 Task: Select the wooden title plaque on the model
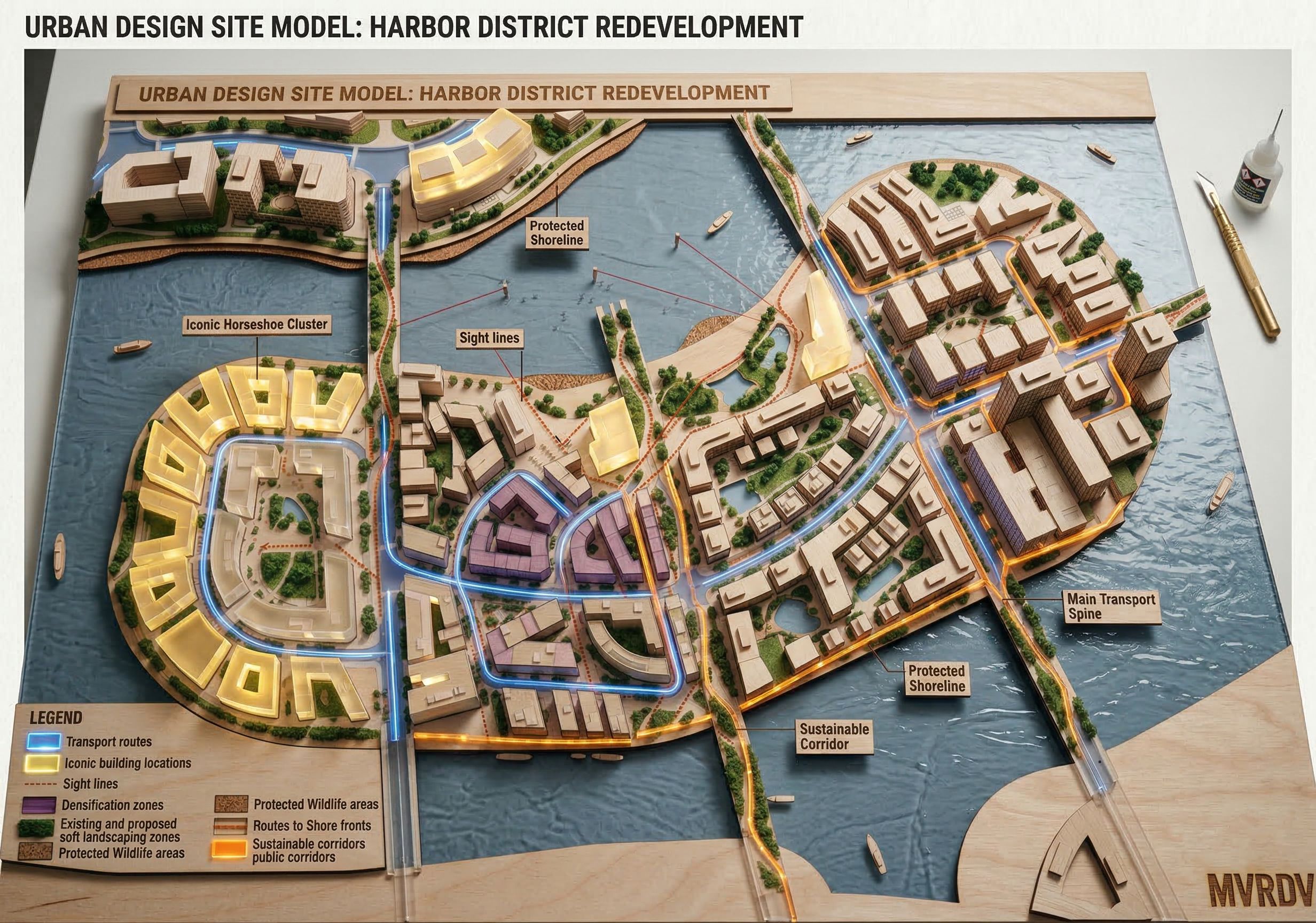453,93
